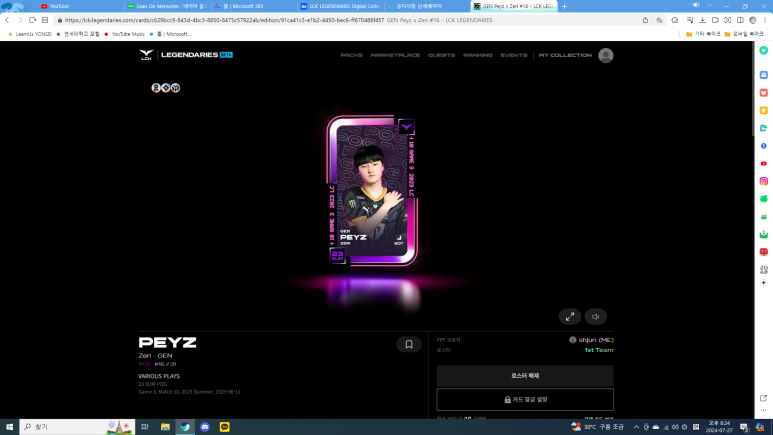Switch to the Microsoft 365 tab

point(254,6)
